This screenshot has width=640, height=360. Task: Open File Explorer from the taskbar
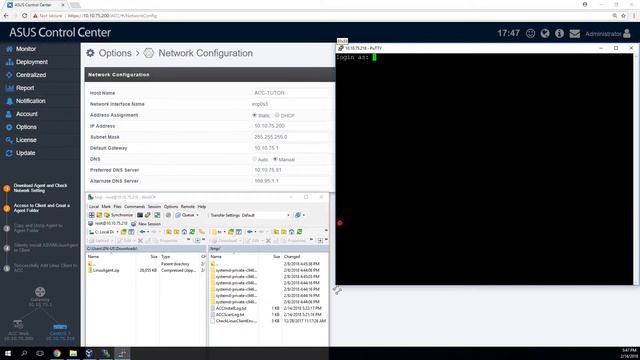tap(73, 353)
